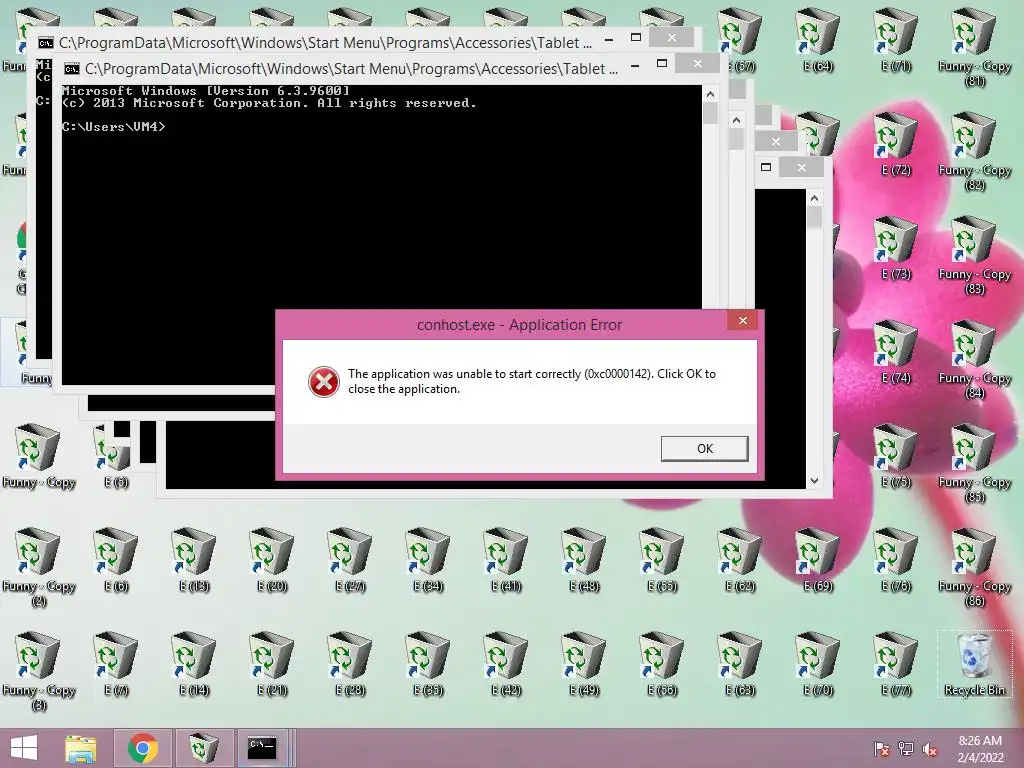The width and height of the screenshot is (1024, 768).
Task: Select the Funny - Copy (85) shortcut
Action: click(x=974, y=462)
